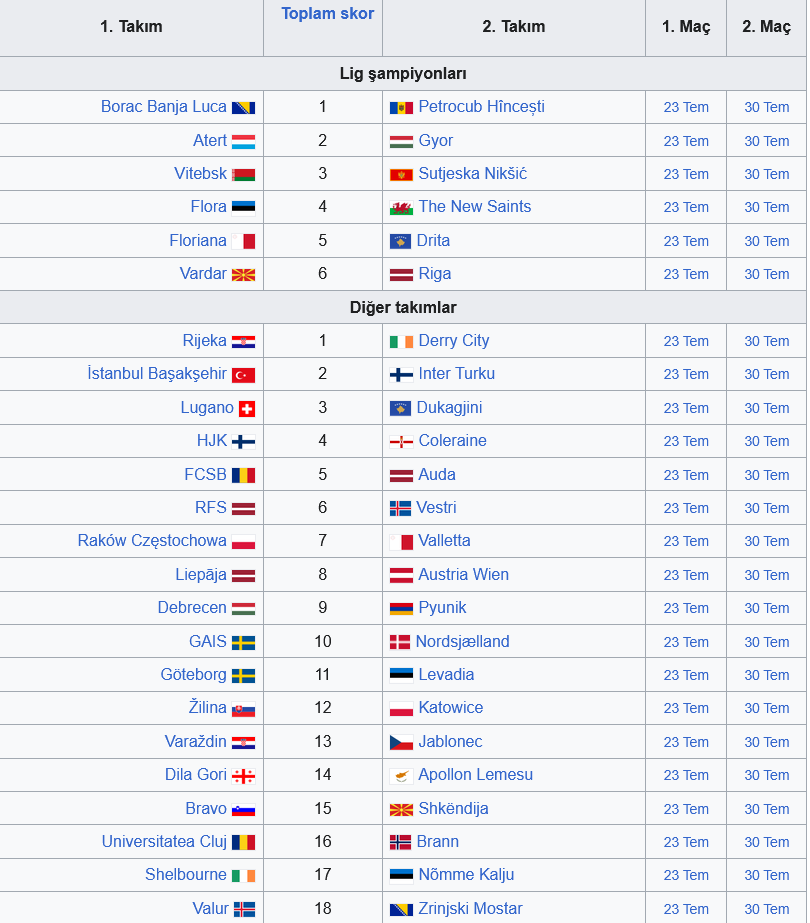Open the Toplam skor header link
This screenshot has height=923, width=810.
[x=327, y=14]
